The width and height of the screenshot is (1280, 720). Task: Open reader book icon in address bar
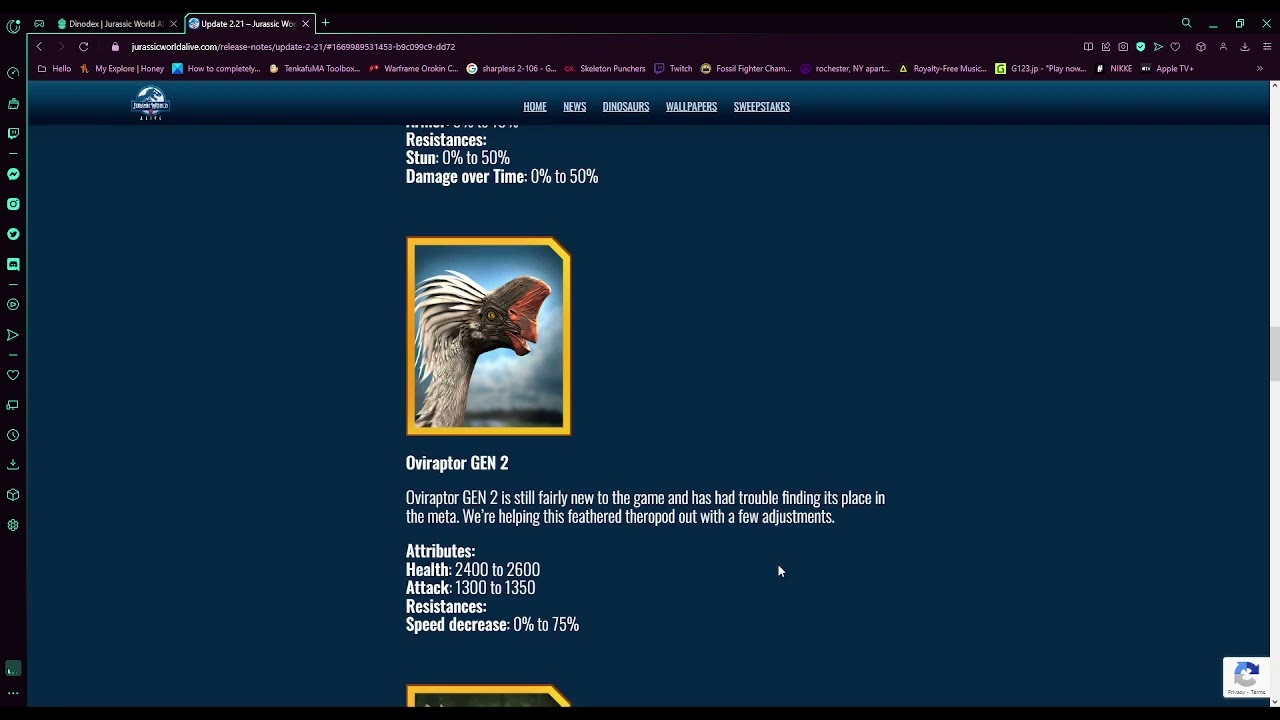1088,47
